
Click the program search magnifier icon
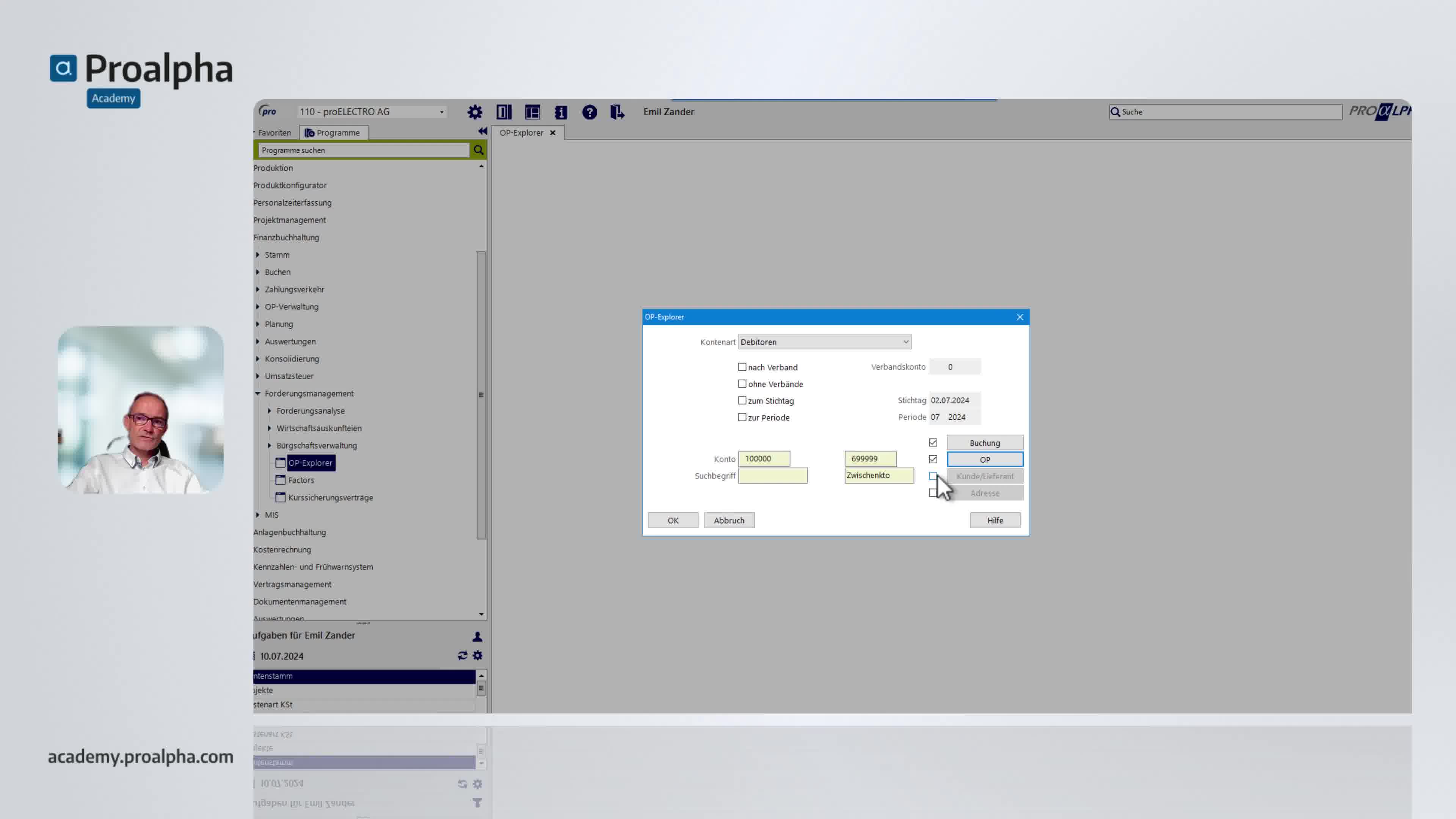[478, 150]
